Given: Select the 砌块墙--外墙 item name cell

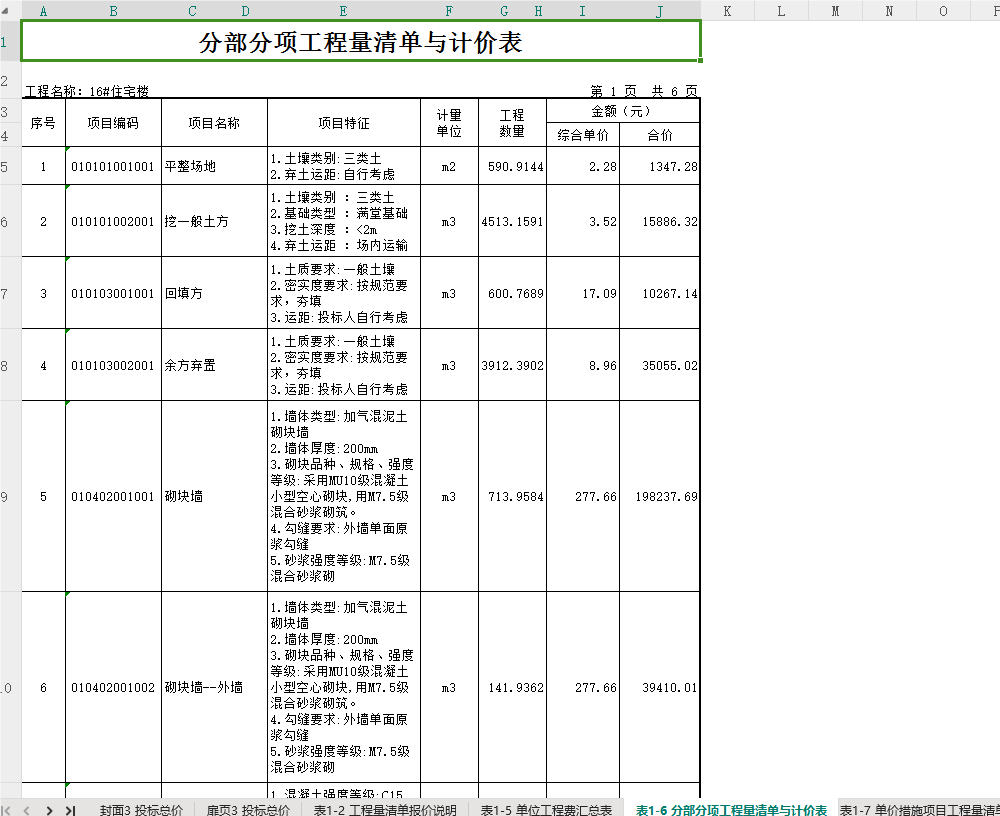Looking at the screenshot, I should click(x=214, y=687).
